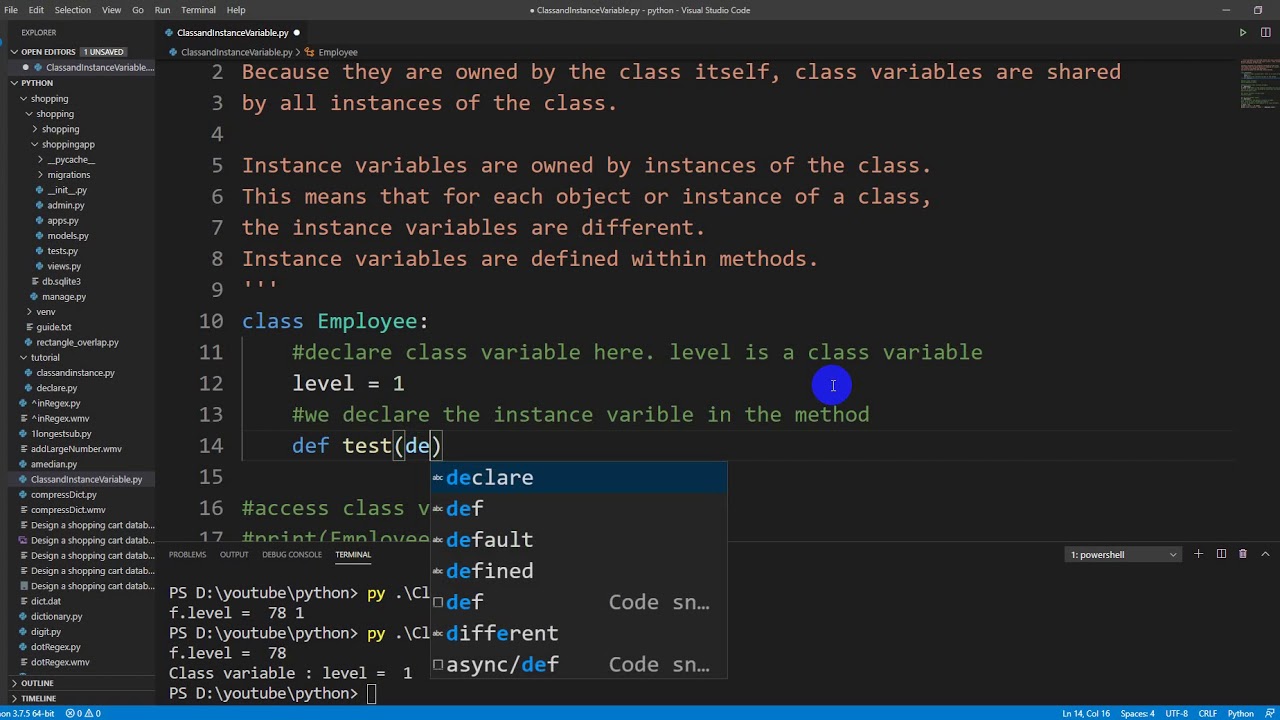This screenshot has width=1280, height=720.
Task: Choose the 'default' word suggestion
Action: click(579, 539)
